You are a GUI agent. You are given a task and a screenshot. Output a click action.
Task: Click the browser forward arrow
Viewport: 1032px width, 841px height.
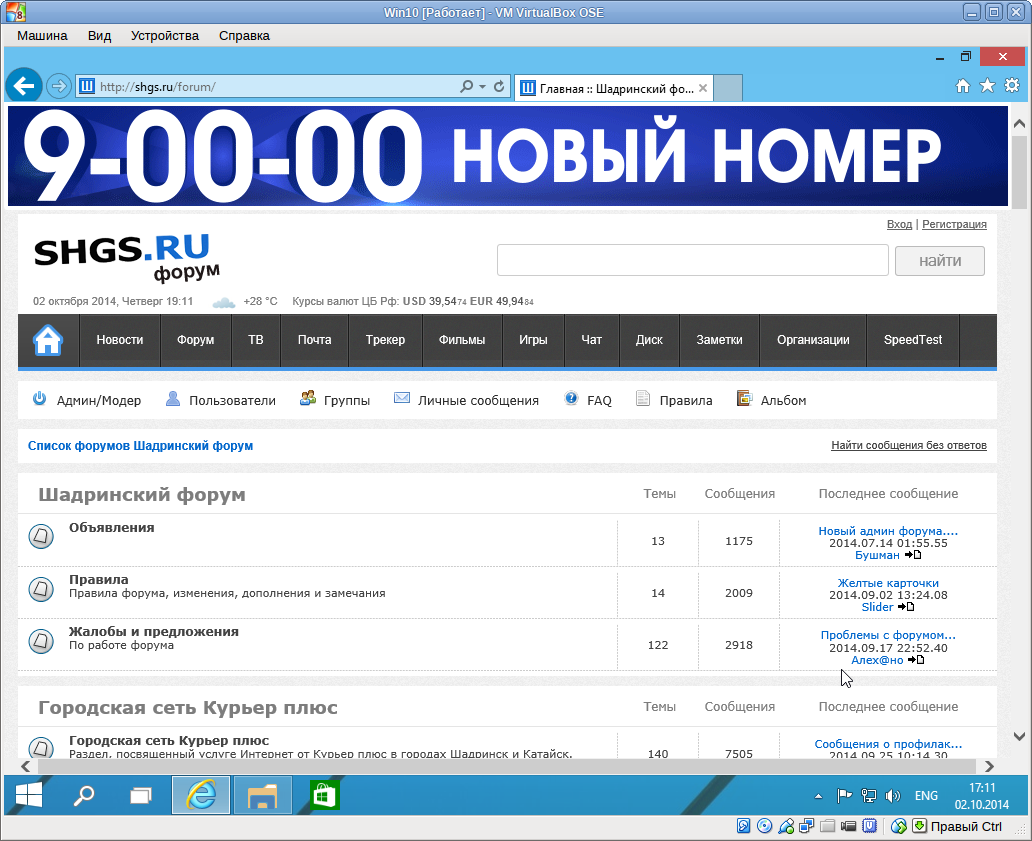pos(59,86)
